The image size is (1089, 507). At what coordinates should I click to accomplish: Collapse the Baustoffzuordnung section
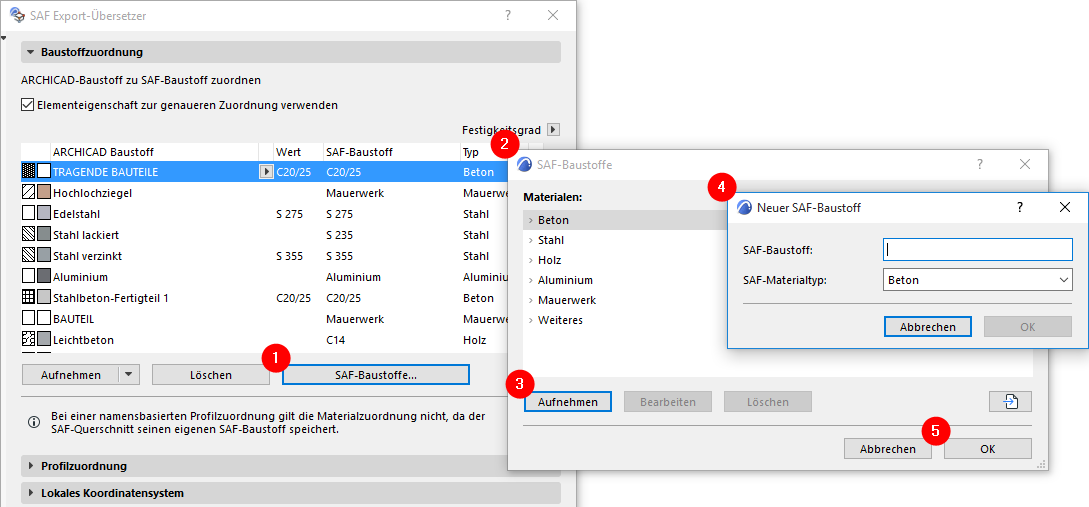tap(30, 52)
